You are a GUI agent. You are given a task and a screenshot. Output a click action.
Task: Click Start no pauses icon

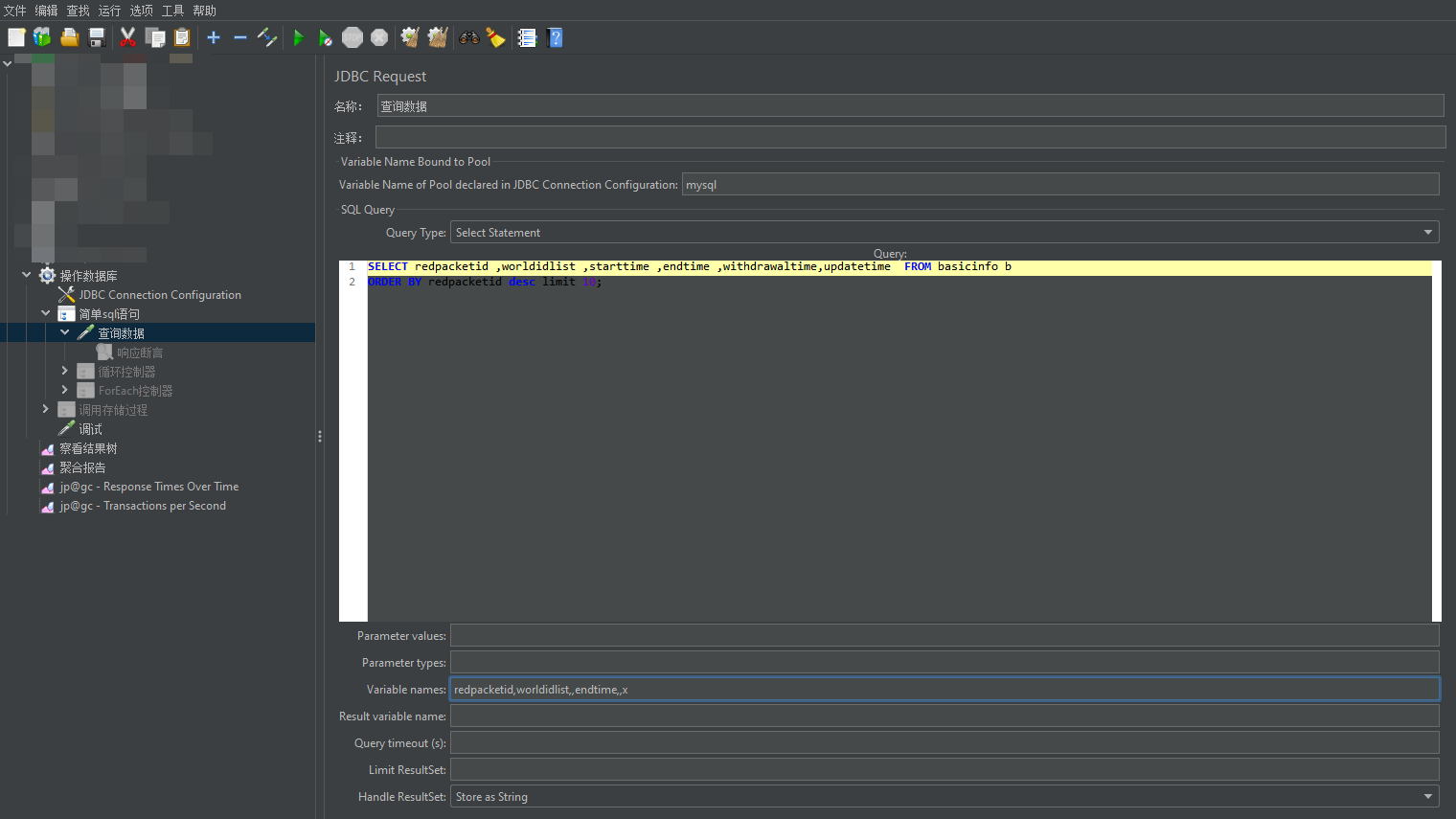(326, 37)
